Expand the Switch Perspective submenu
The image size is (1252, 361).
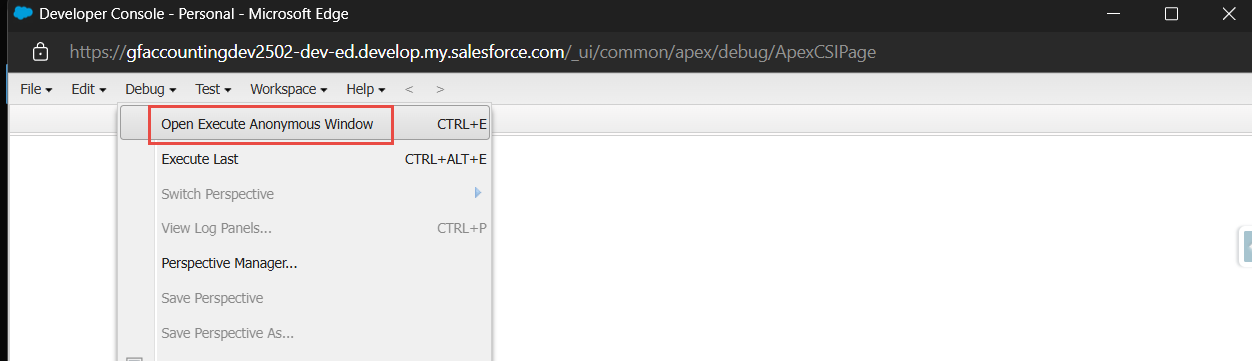(x=305, y=193)
